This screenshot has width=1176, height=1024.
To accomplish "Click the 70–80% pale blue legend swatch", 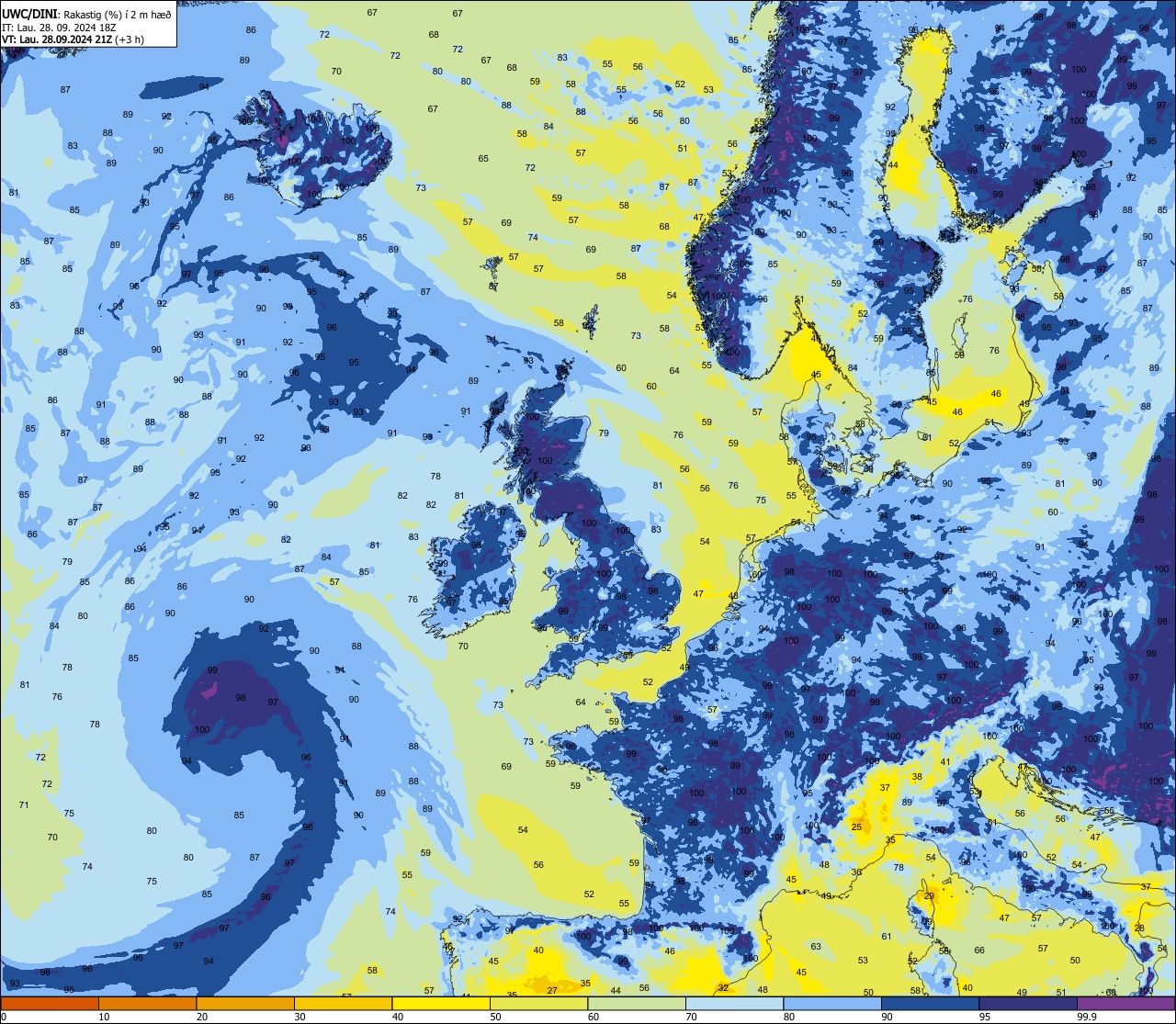I will click(x=734, y=1003).
